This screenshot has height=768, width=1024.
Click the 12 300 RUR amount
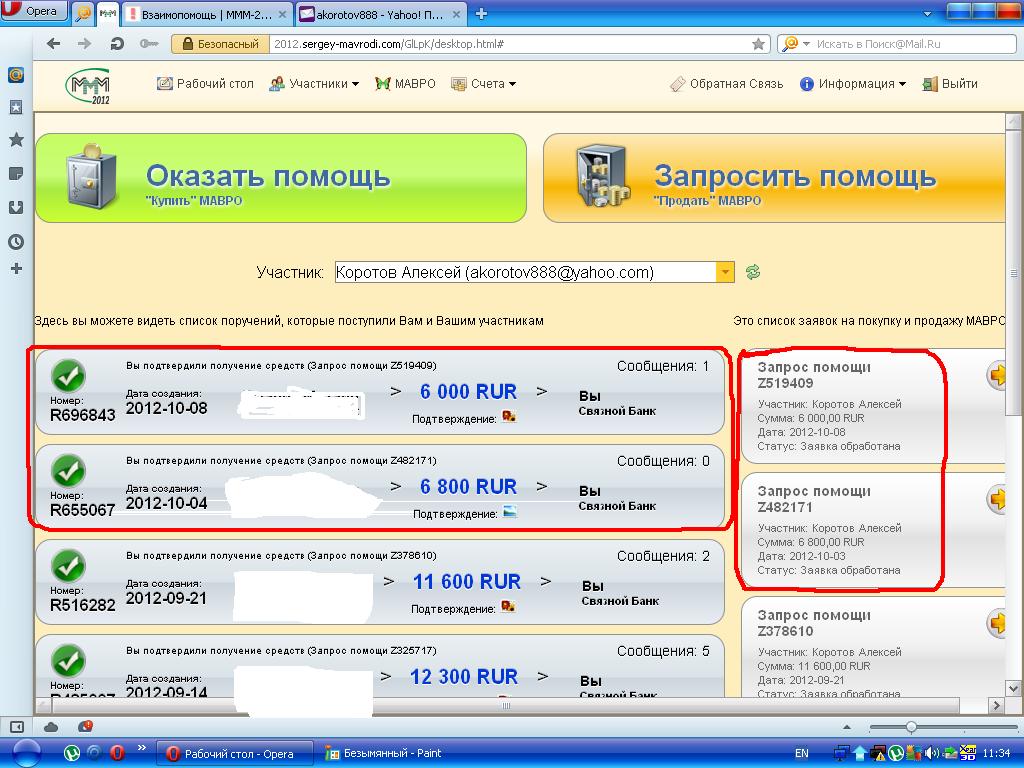click(x=464, y=677)
